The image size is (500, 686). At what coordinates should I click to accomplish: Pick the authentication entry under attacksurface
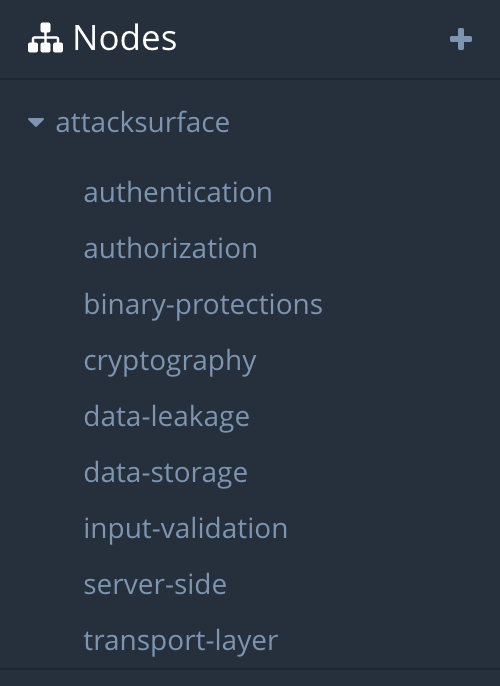(x=178, y=192)
